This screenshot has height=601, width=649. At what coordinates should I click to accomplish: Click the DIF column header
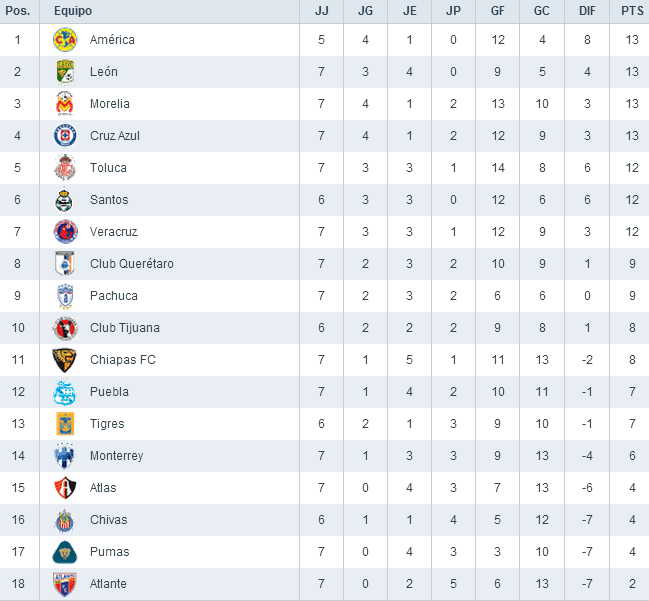586,10
